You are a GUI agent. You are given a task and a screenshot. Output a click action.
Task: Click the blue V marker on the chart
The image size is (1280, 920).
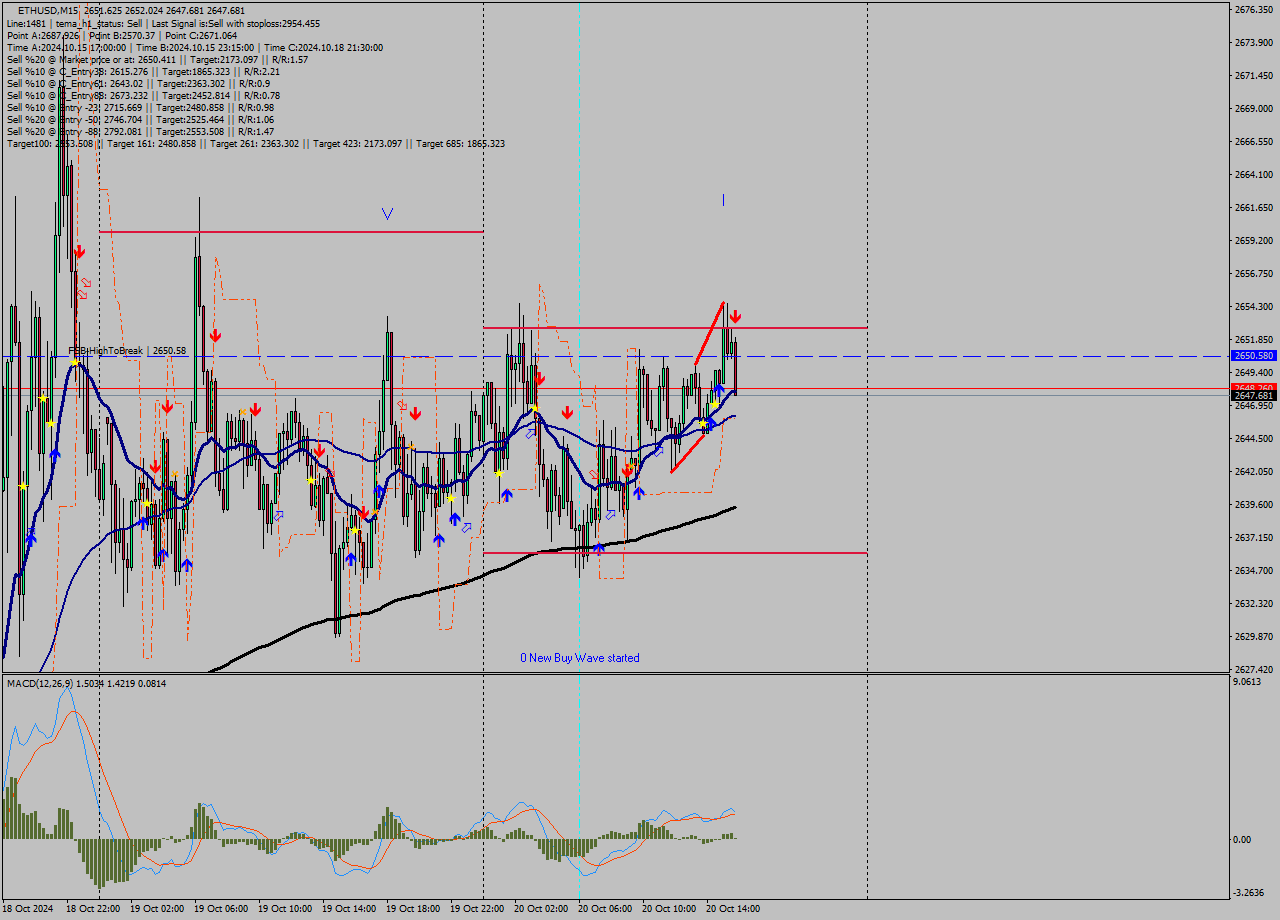387,213
